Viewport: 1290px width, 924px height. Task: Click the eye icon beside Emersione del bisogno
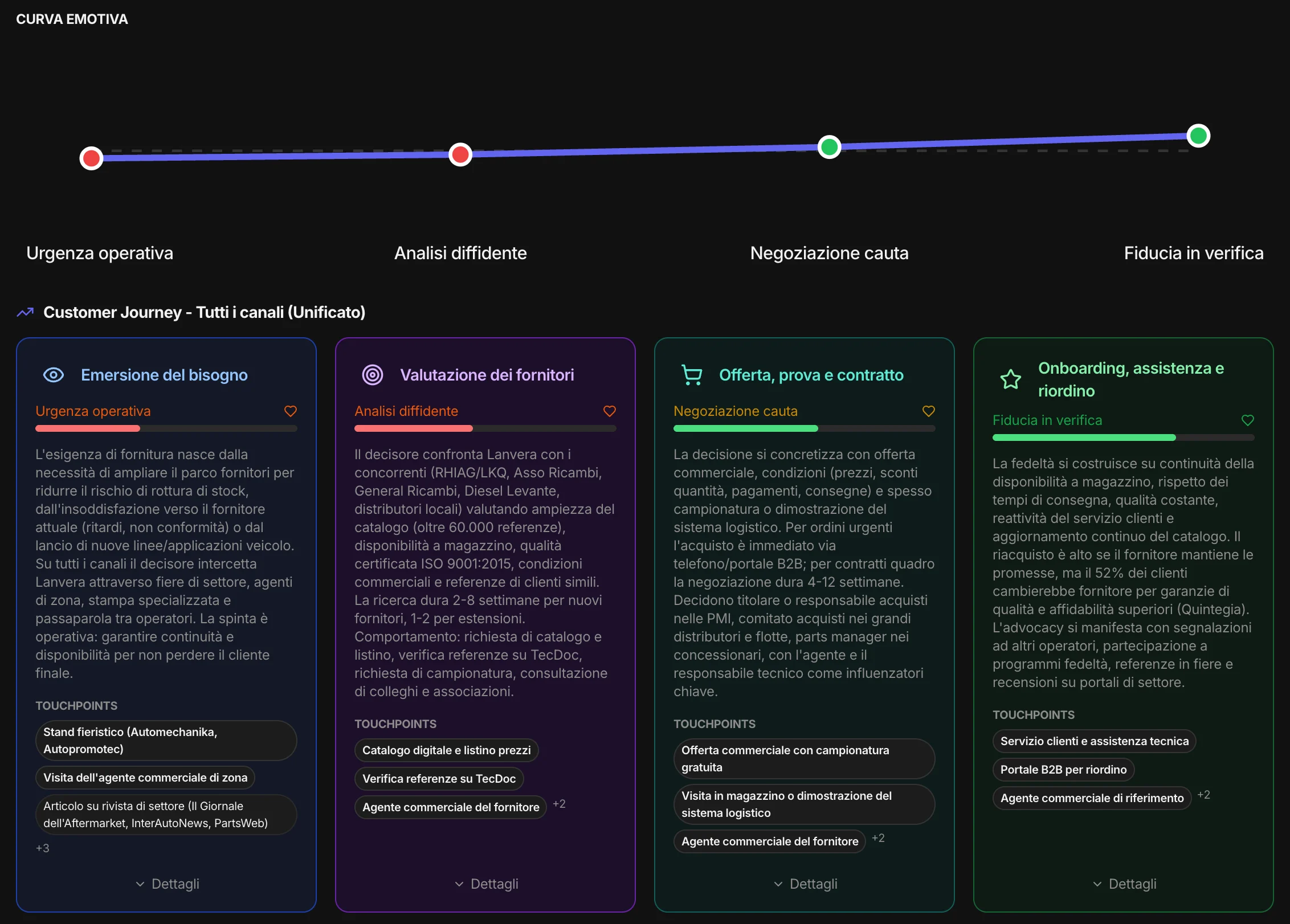(x=54, y=375)
